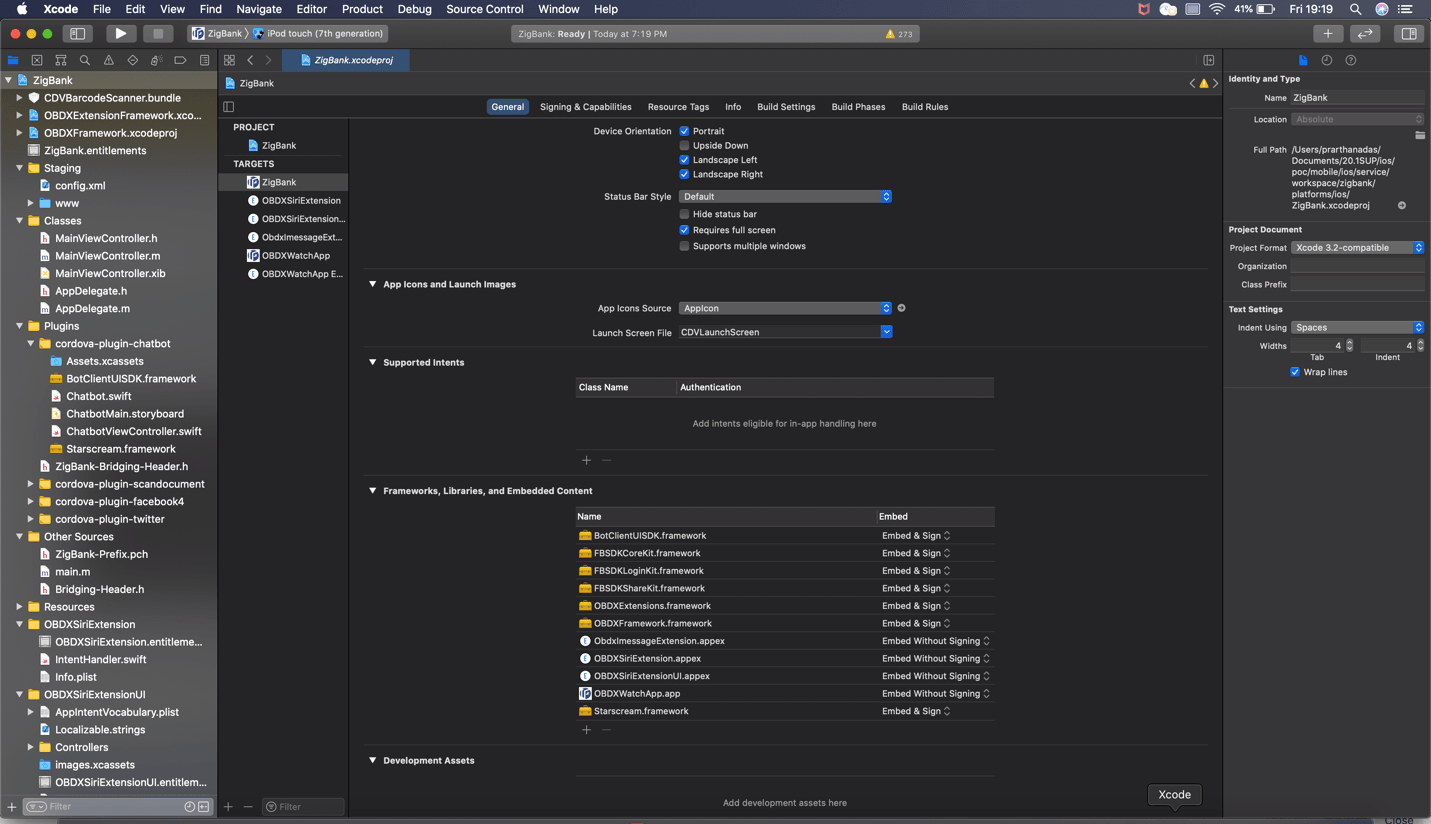This screenshot has height=824, width=1431.
Task: Click the Stop button in toolbar
Action: [157, 33]
